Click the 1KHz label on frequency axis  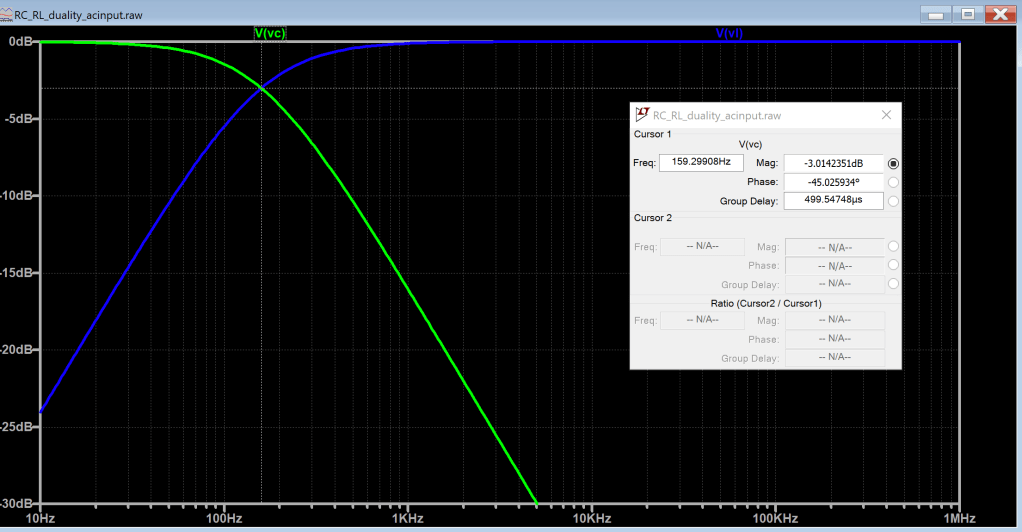pyautogui.click(x=406, y=518)
